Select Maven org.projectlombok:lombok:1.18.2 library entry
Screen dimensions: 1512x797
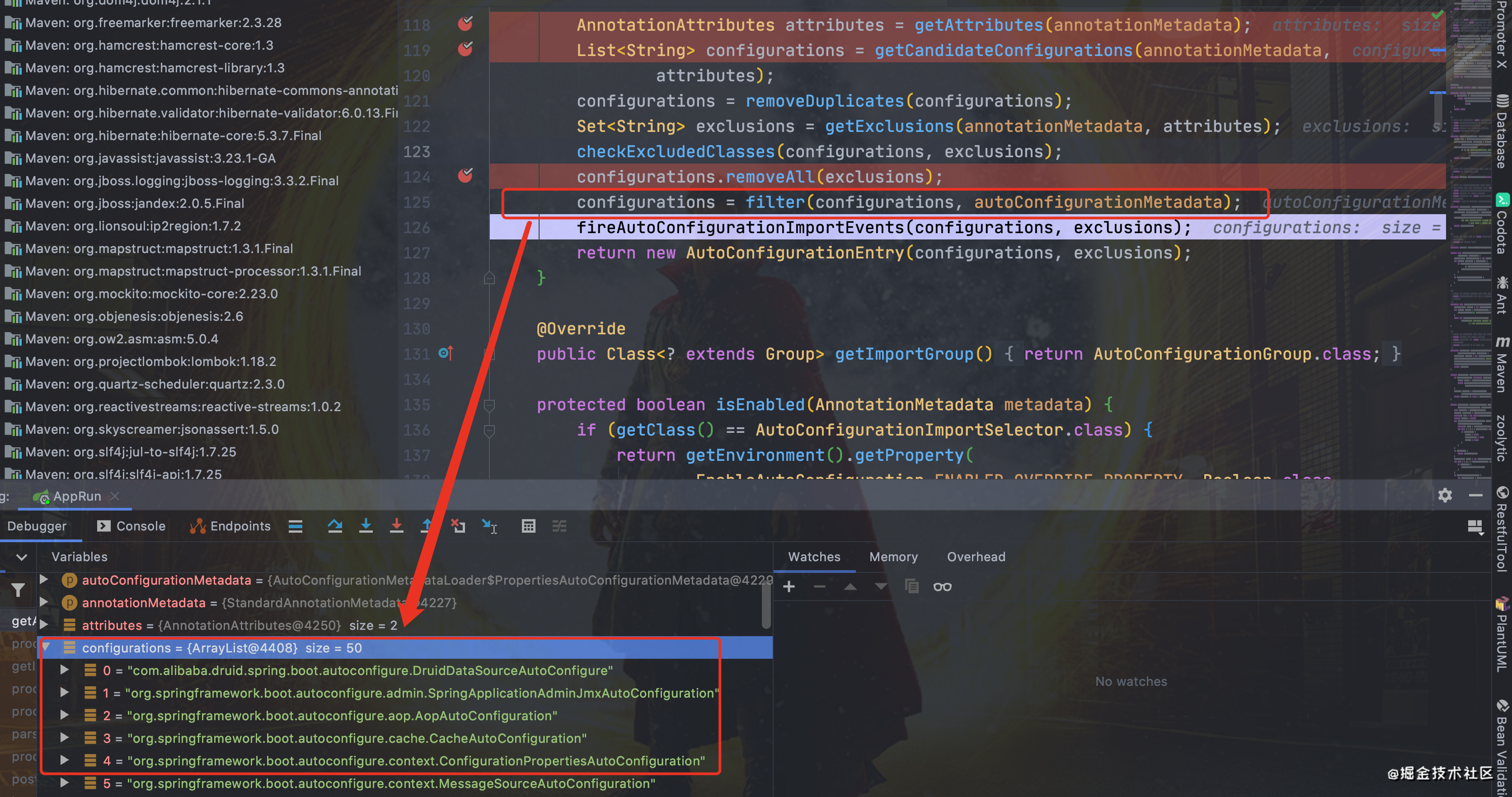coord(150,361)
